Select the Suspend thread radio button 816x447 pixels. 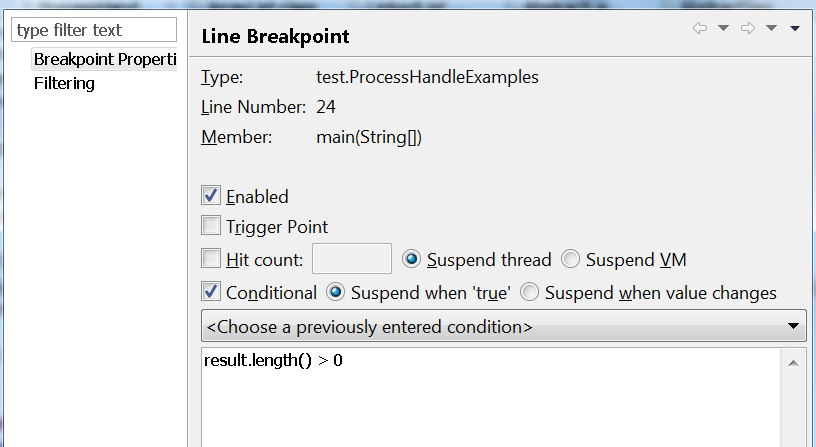[x=411, y=259]
